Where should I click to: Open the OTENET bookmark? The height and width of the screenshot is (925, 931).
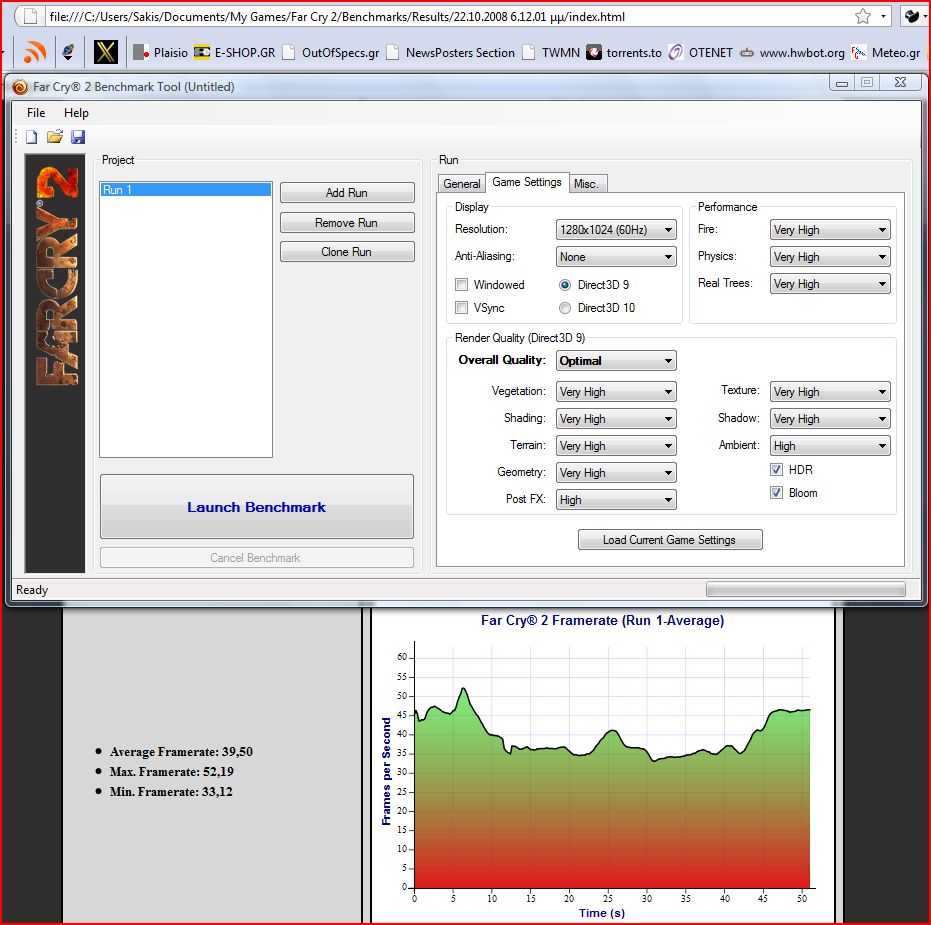tap(701, 53)
